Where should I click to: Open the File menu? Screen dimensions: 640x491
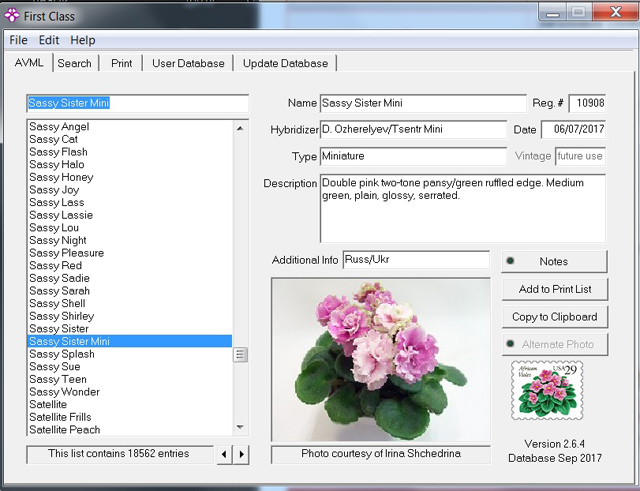point(18,40)
